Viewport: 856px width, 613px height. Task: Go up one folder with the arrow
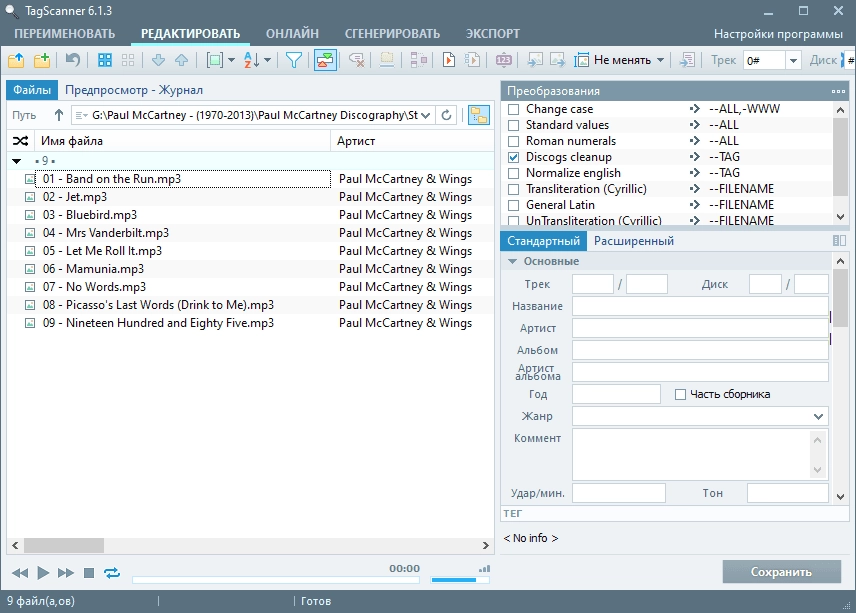point(58,115)
